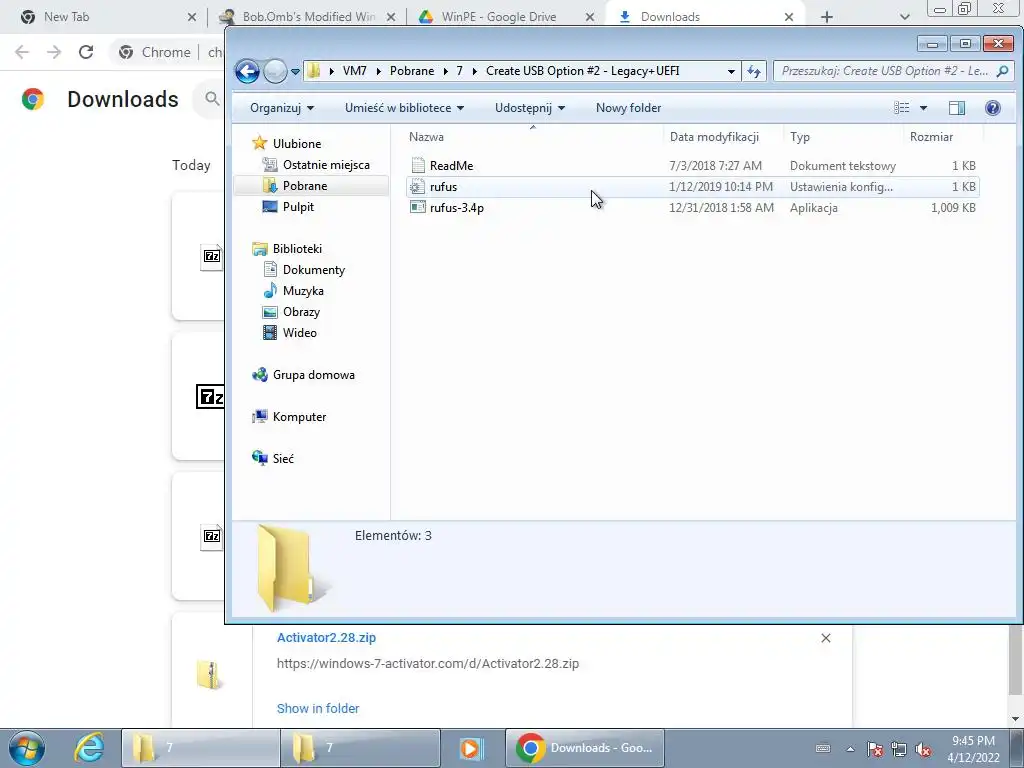The width and height of the screenshot is (1024, 768).
Task: Click the ReadMe file name
Action: pyautogui.click(x=451, y=166)
